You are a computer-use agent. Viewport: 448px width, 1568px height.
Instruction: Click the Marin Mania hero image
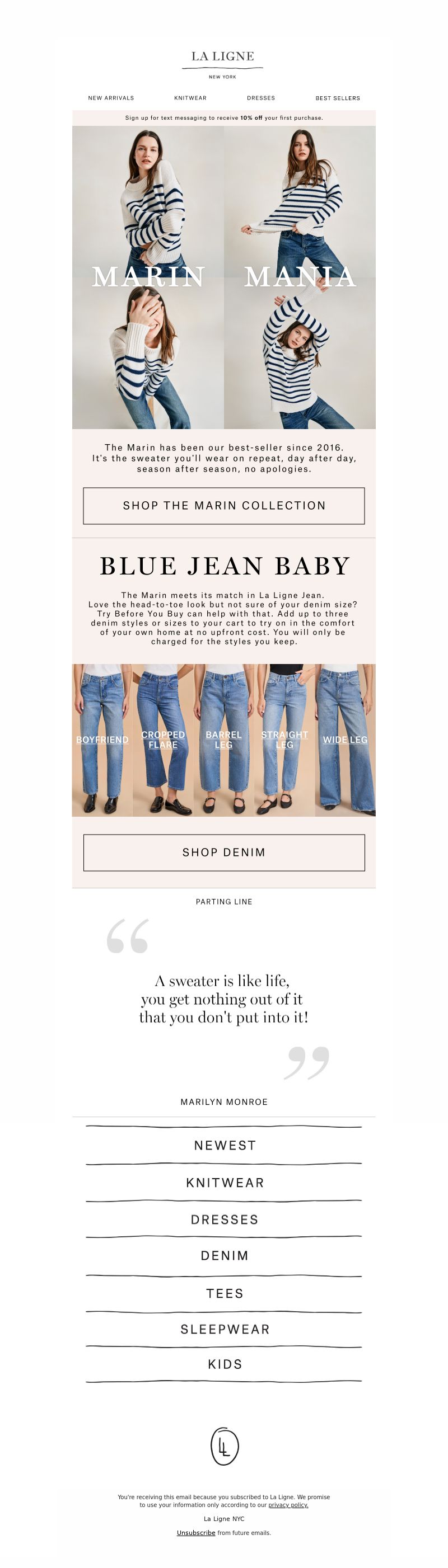click(223, 277)
